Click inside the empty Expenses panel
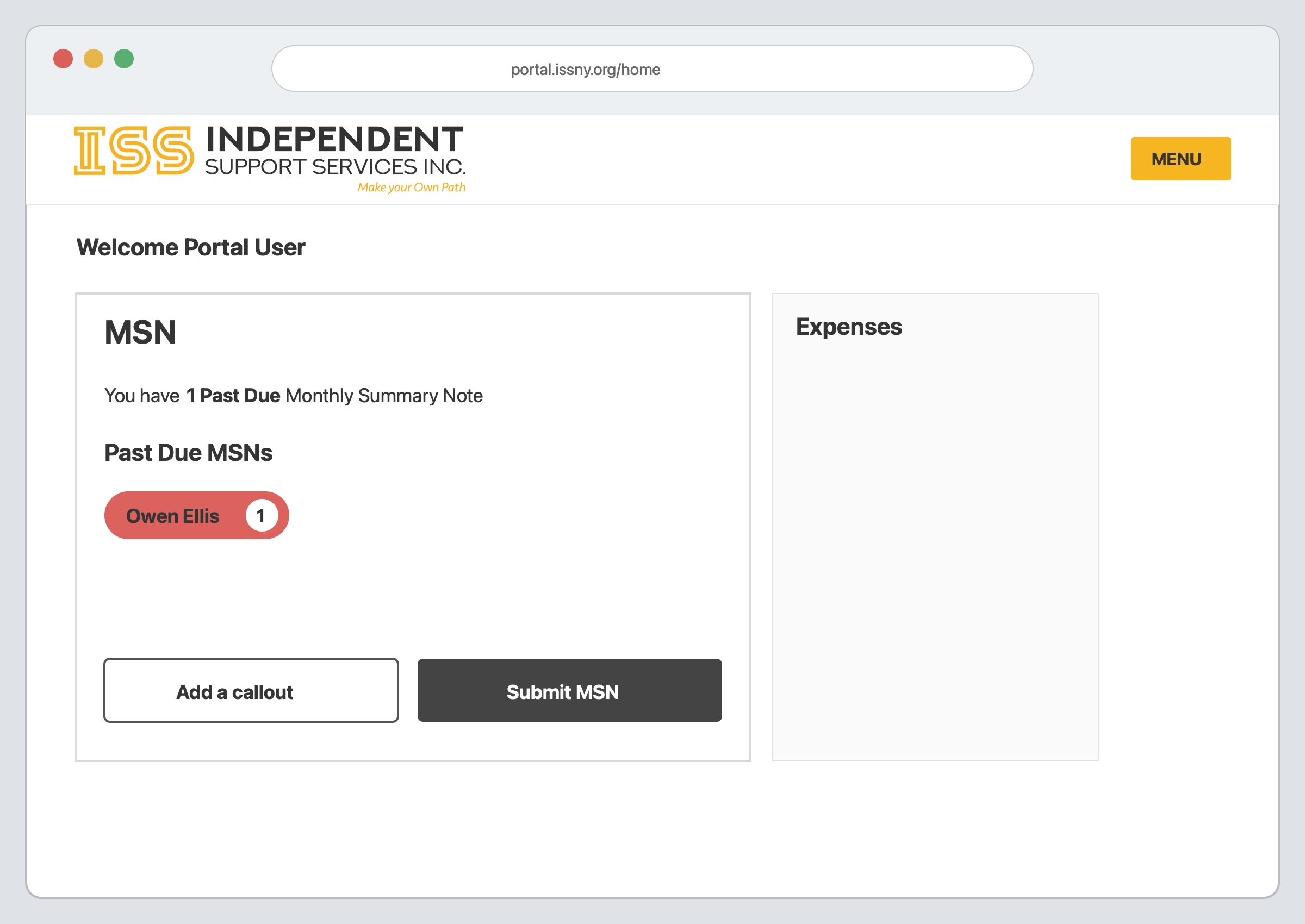The height and width of the screenshot is (924, 1305). click(x=935, y=546)
